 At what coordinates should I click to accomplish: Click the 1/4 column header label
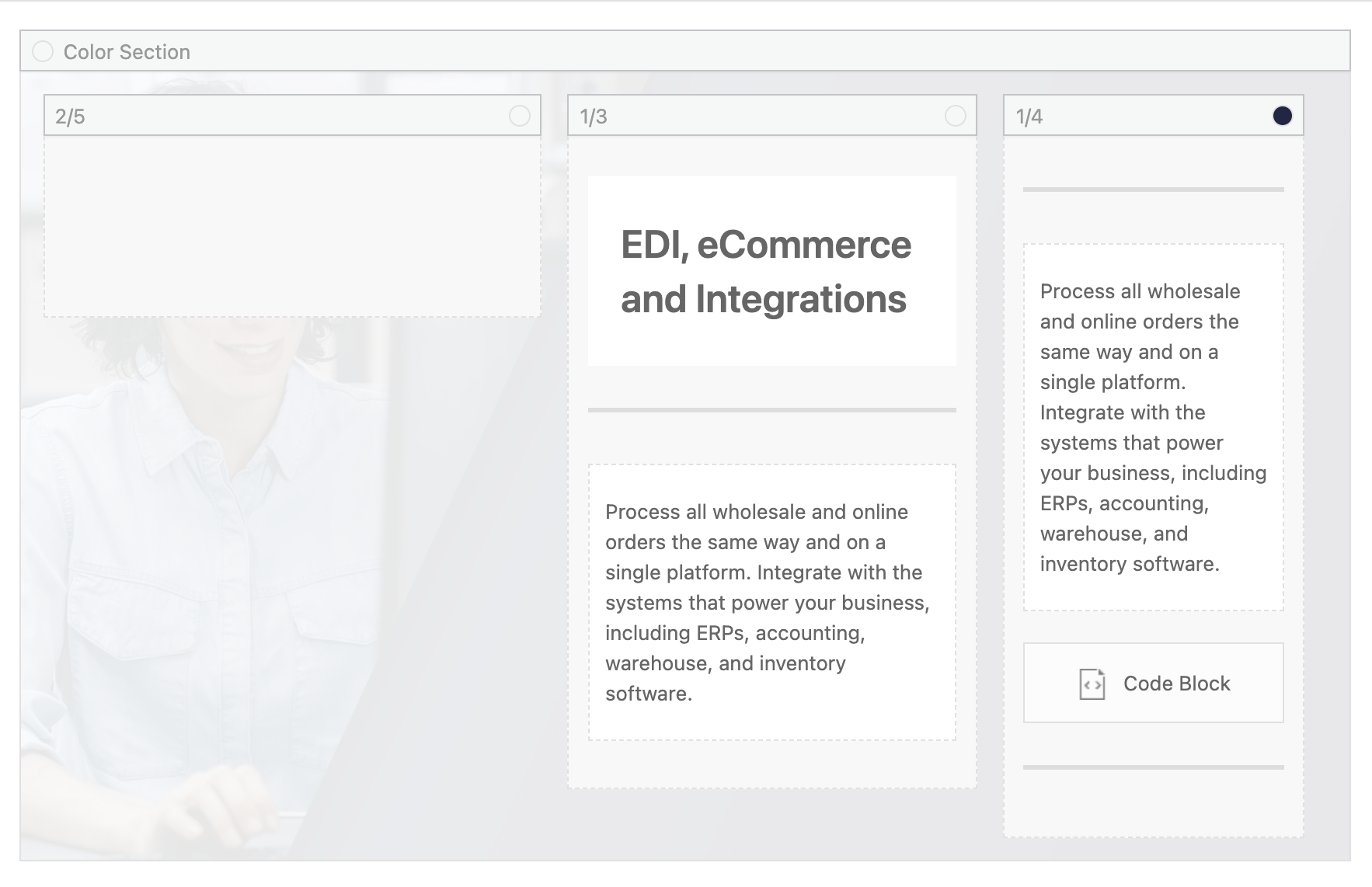[x=1029, y=117]
